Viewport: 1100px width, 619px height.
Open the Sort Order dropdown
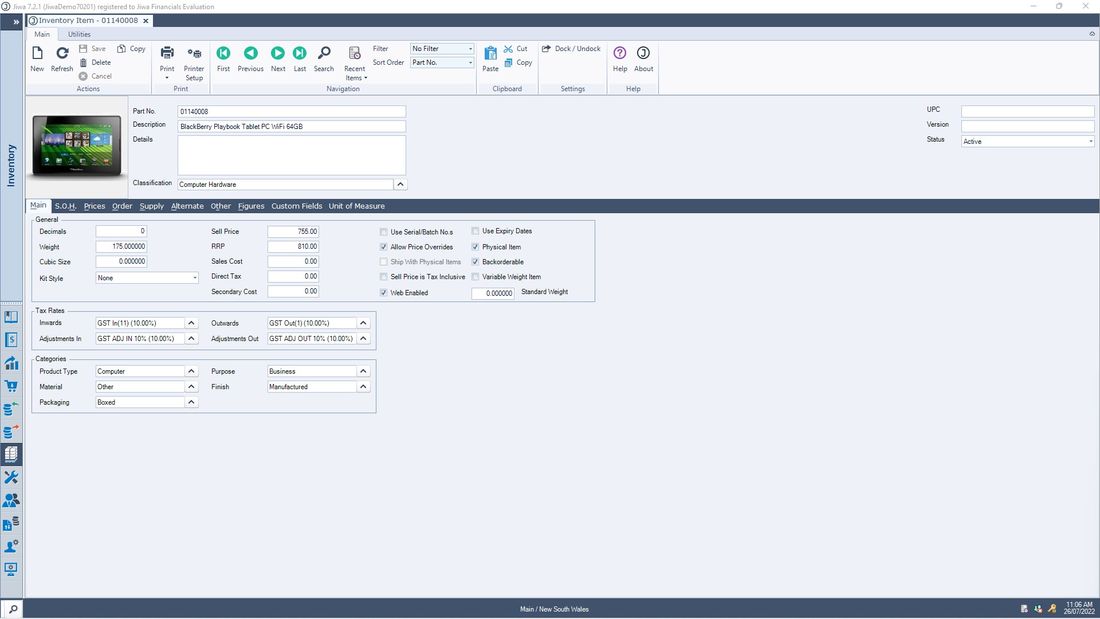tap(470, 62)
